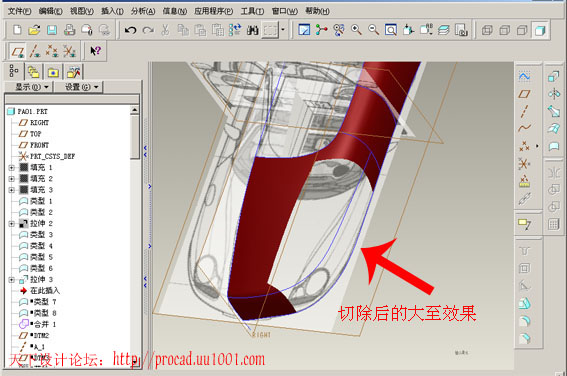
Task: Open the 视图 menu
Action: tap(82, 11)
